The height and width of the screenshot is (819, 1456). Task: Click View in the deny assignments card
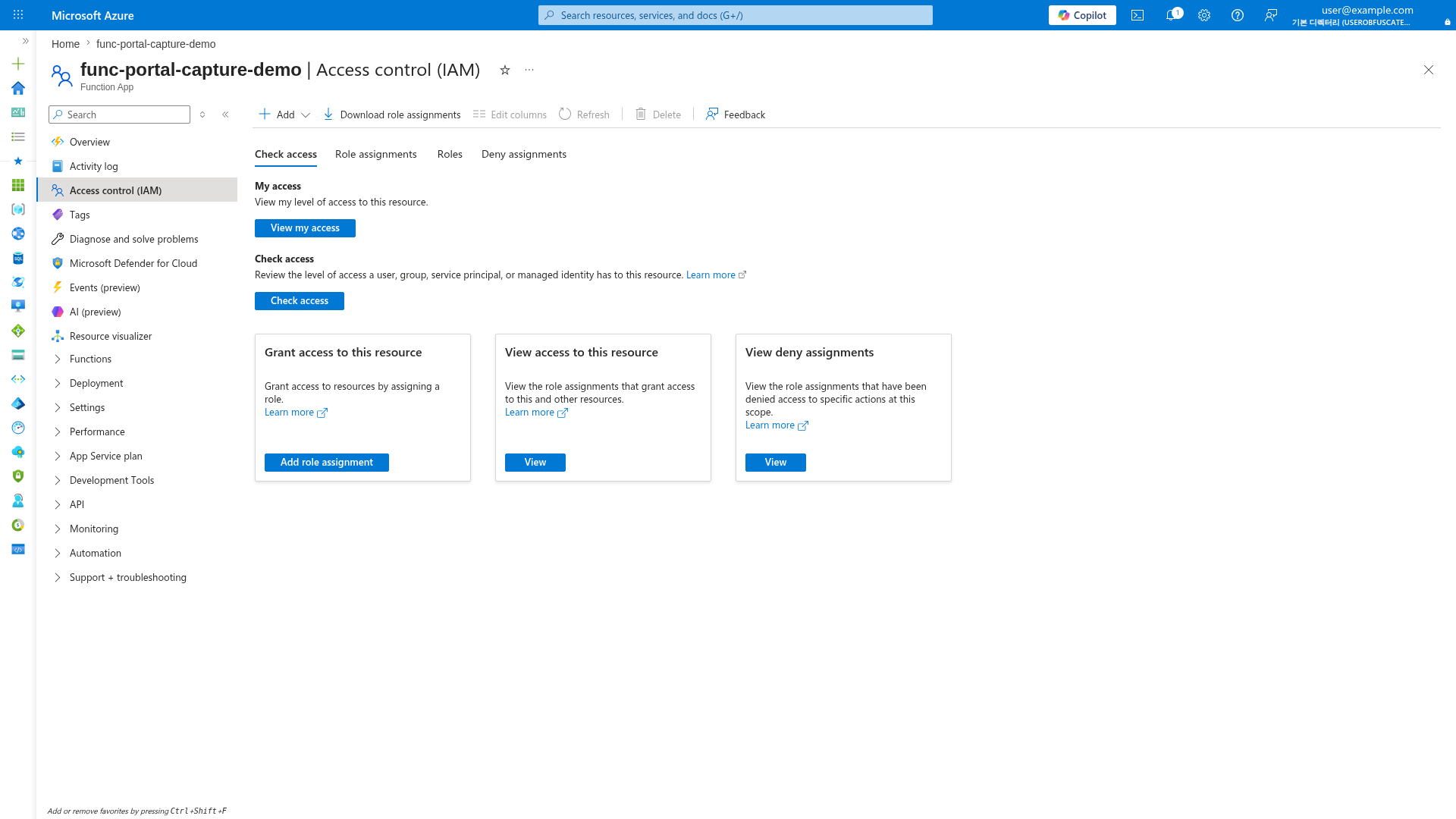(776, 463)
